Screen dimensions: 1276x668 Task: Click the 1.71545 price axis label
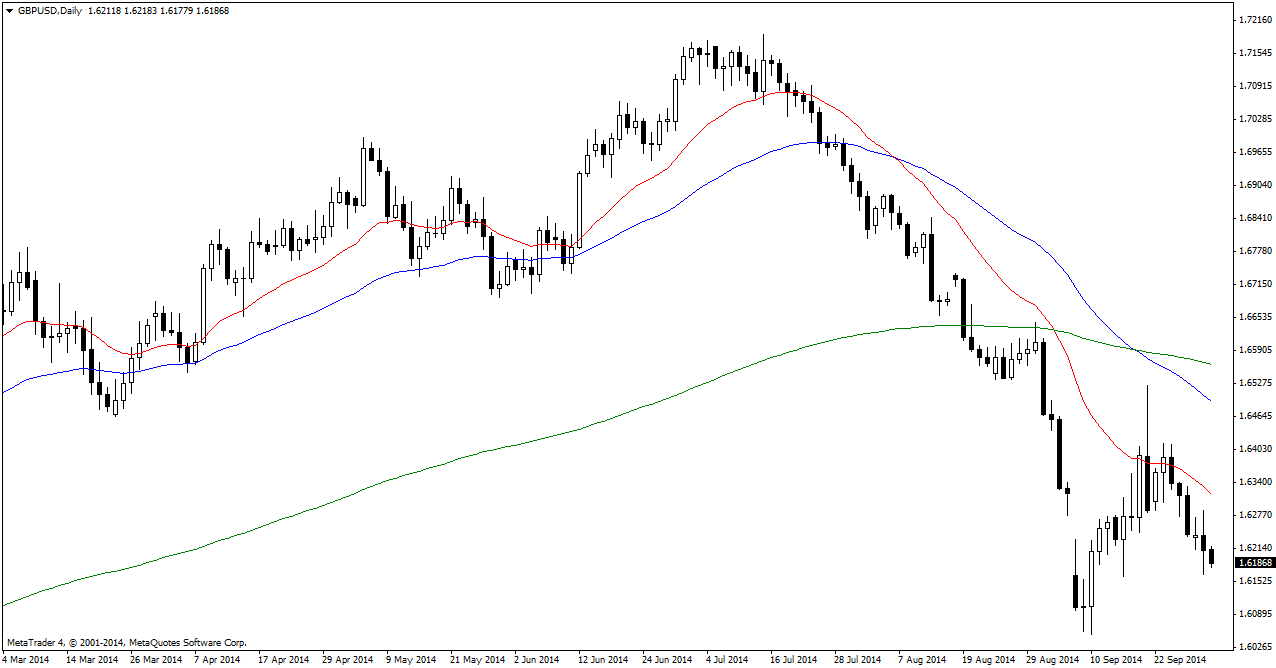[x=1254, y=52]
